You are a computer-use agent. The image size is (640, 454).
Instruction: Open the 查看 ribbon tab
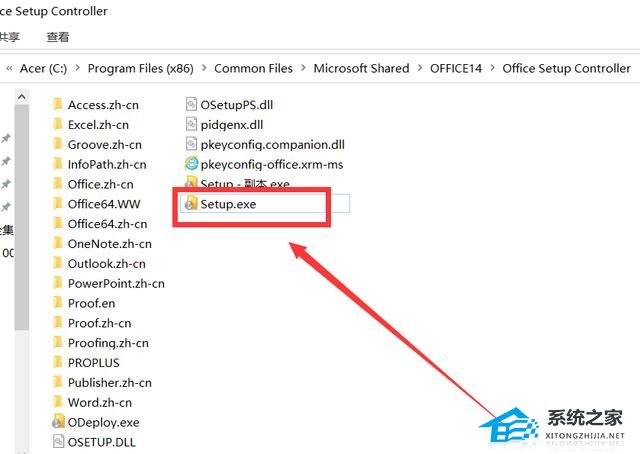point(58,37)
